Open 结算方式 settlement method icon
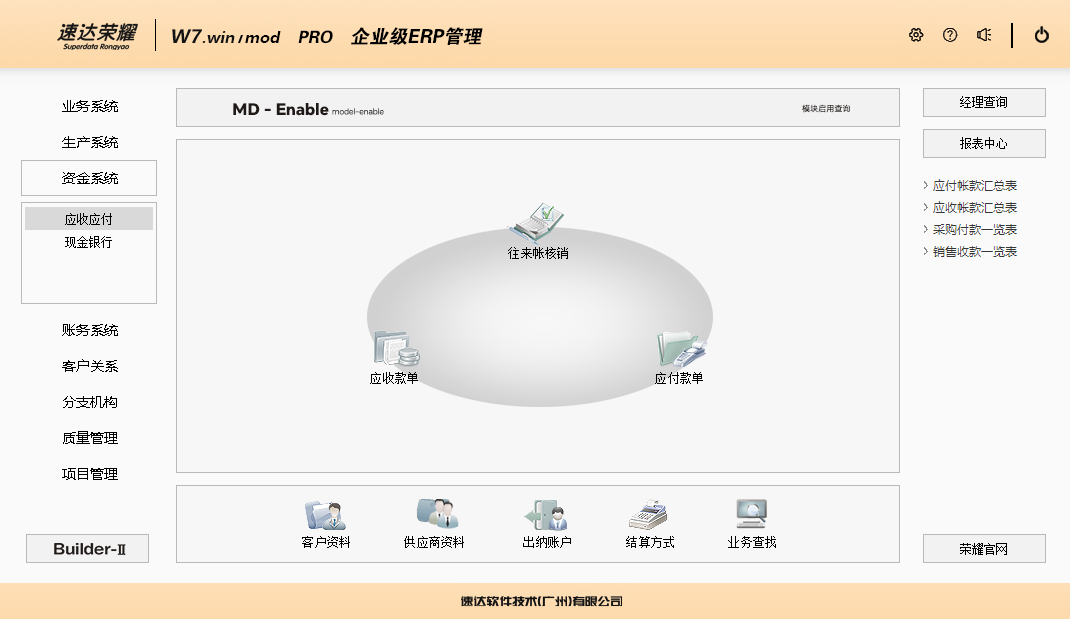Screen dimensions: 1070x619 [649, 515]
